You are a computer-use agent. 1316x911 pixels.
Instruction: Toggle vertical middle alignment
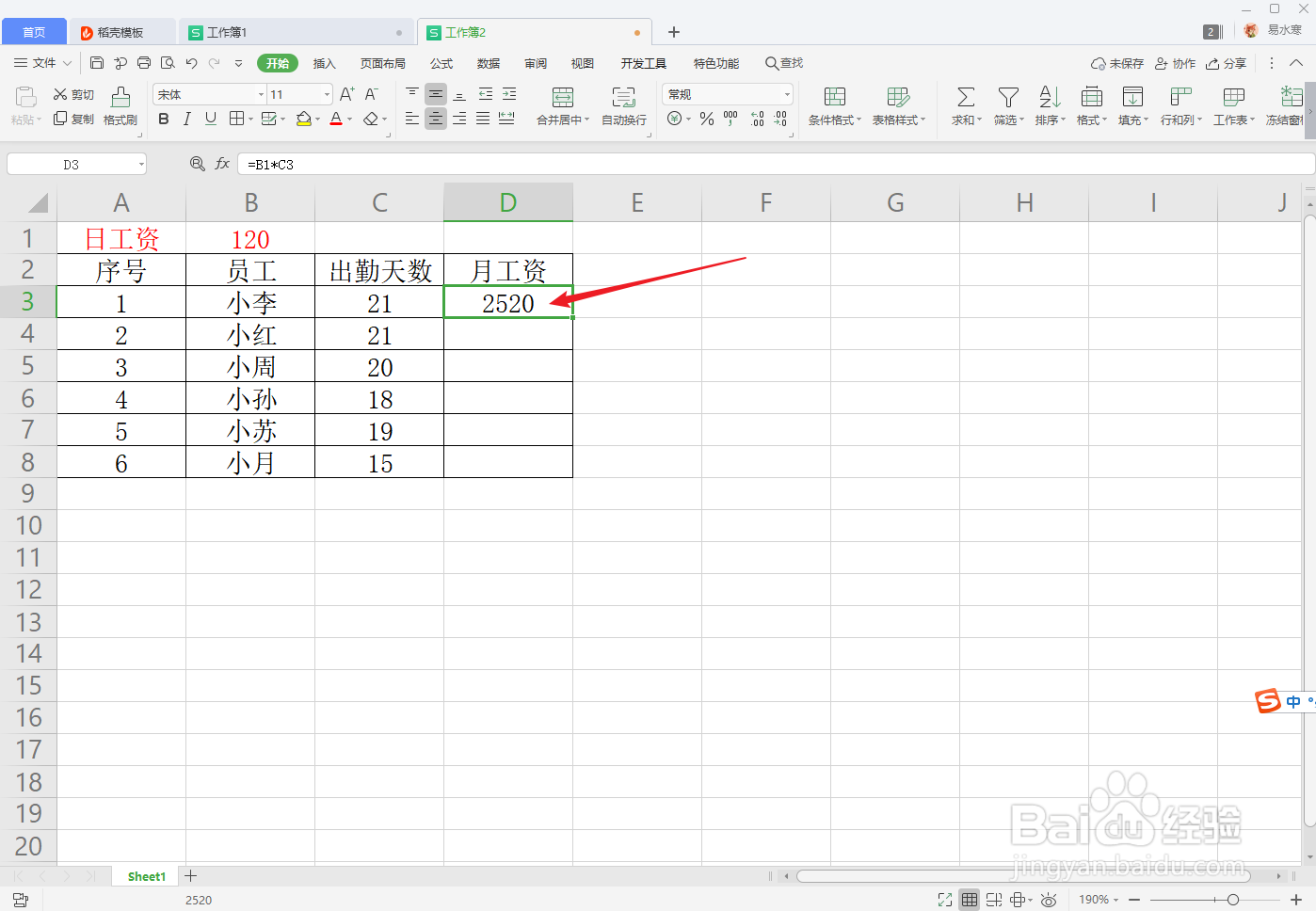click(436, 94)
